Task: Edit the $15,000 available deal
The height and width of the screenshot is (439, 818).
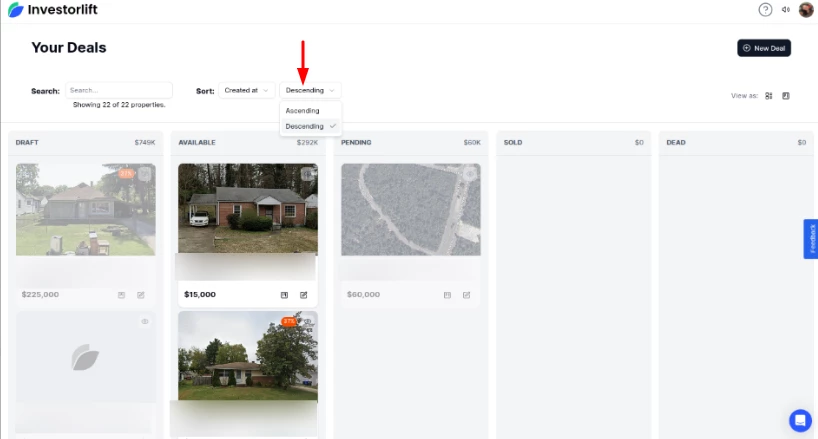Action: 304,295
